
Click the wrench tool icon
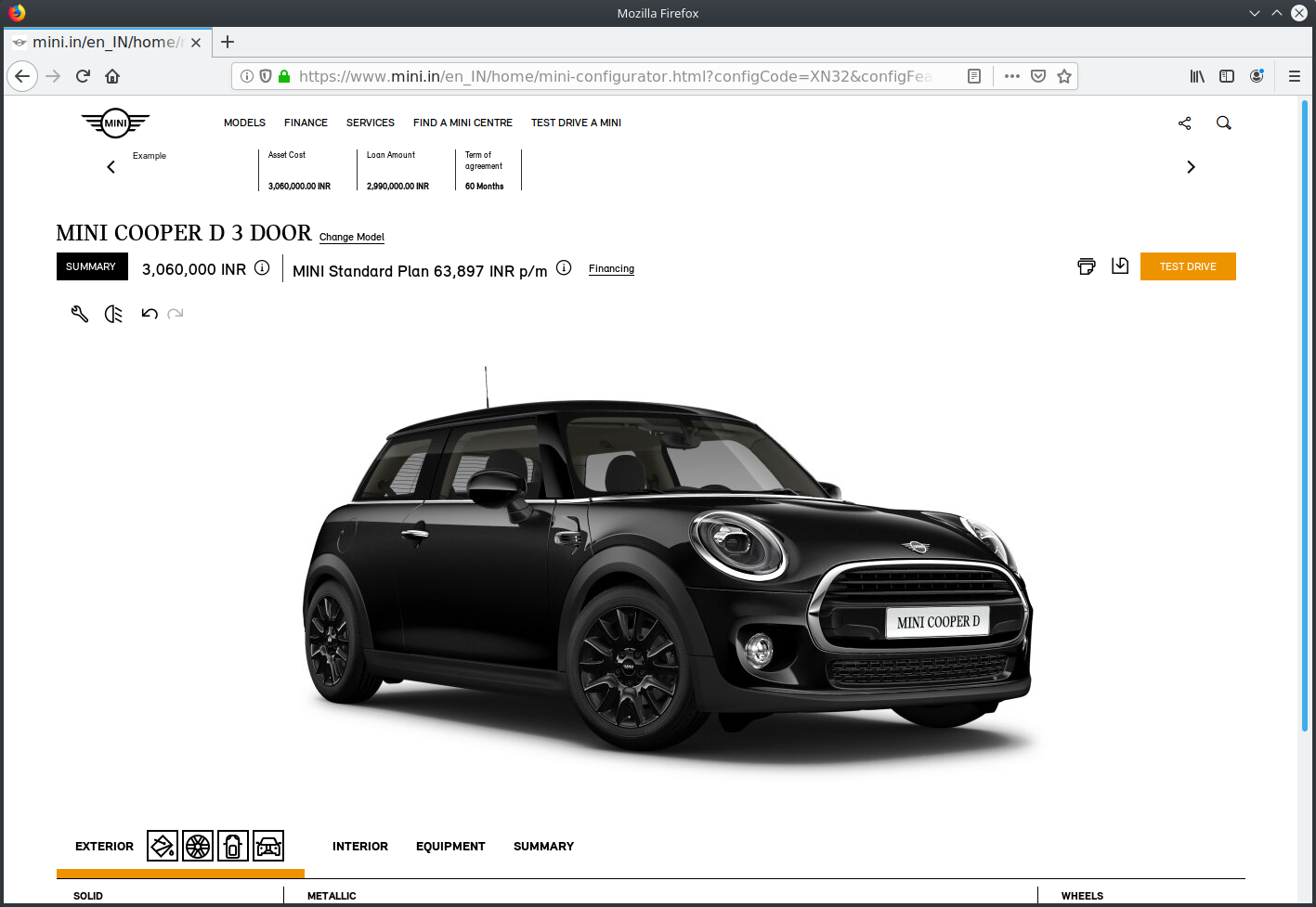point(80,314)
